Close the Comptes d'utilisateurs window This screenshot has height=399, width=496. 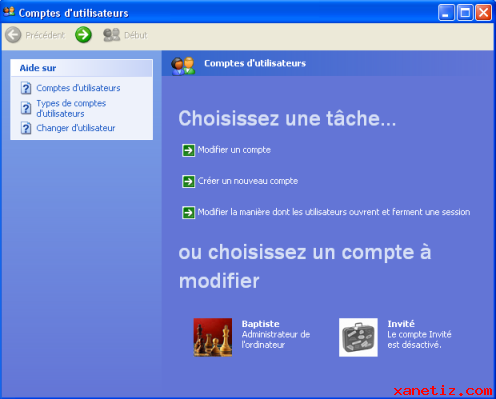(x=484, y=13)
